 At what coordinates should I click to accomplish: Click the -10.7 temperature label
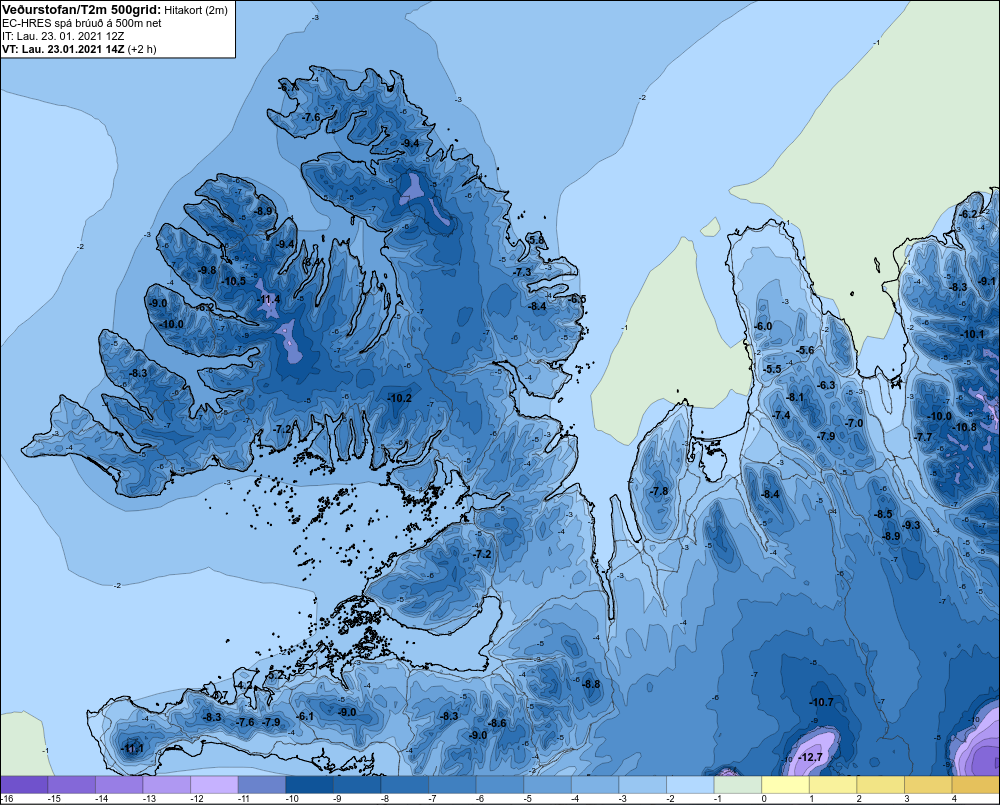coord(821,702)
